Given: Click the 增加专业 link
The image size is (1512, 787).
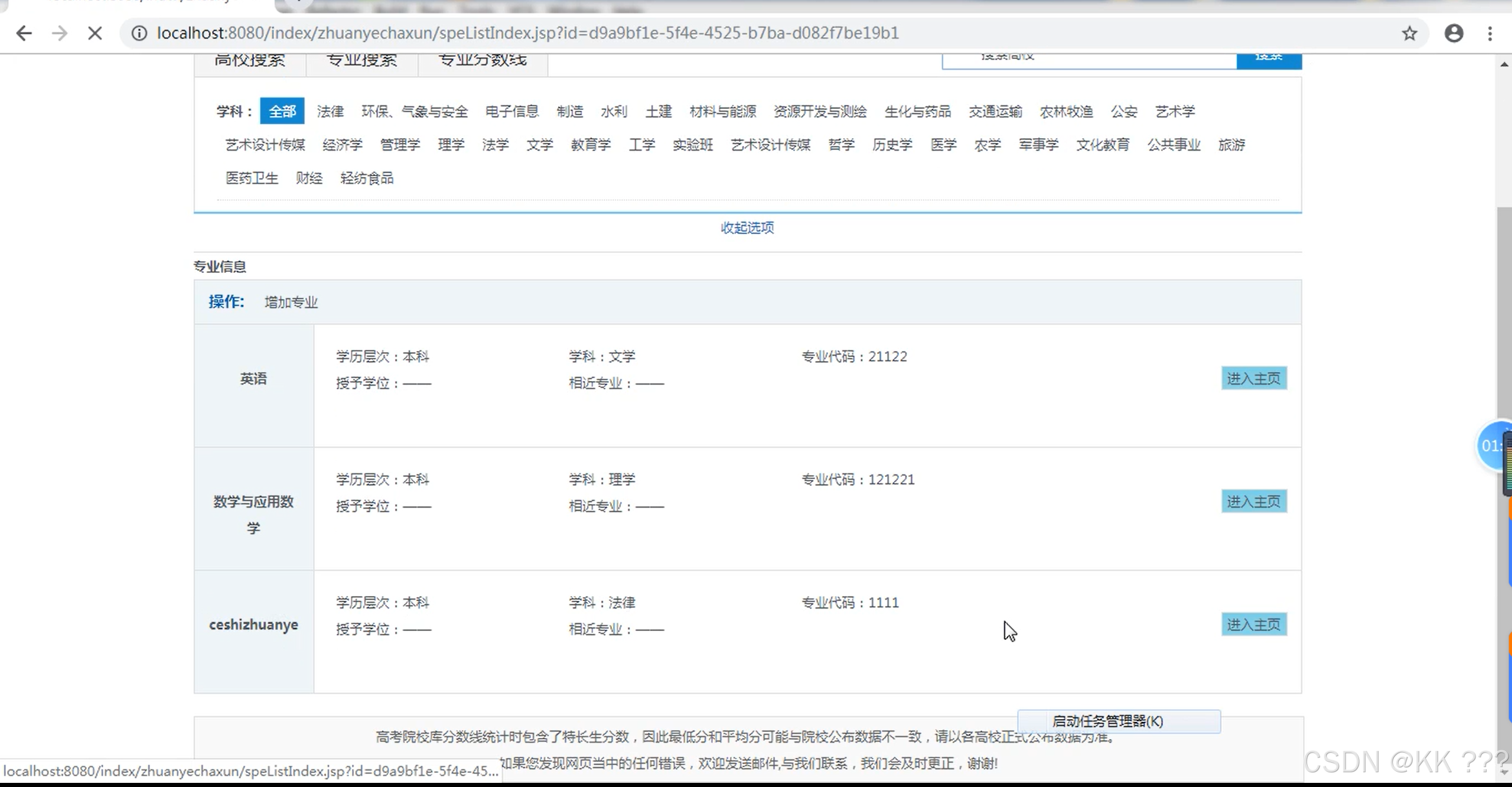Looking at the screenshot, I should (291, 302).
